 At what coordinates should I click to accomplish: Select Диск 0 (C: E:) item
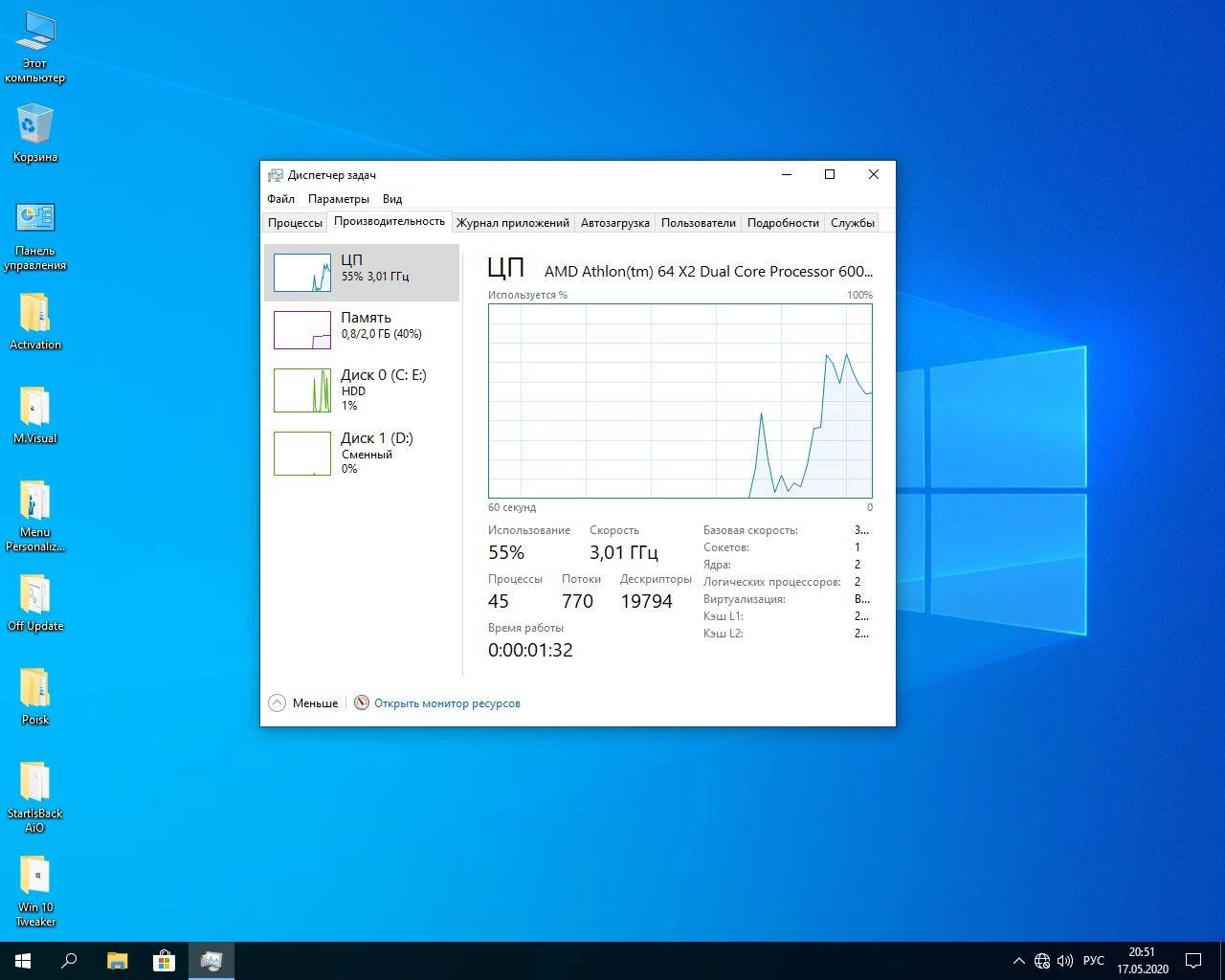coord(362,390)
